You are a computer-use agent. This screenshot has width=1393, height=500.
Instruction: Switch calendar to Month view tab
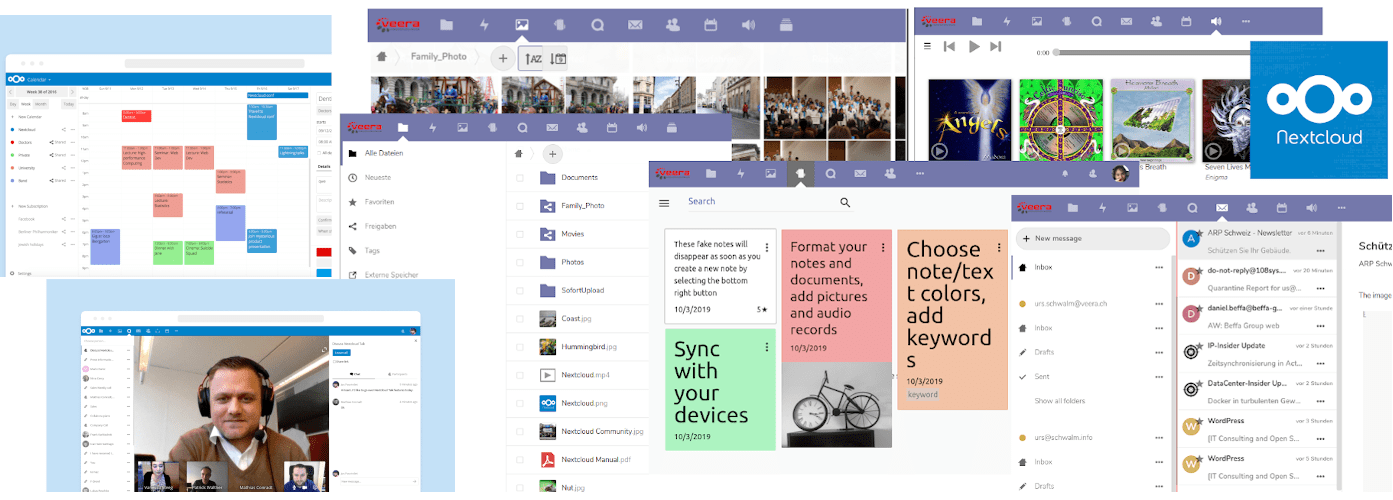(41, 104)
